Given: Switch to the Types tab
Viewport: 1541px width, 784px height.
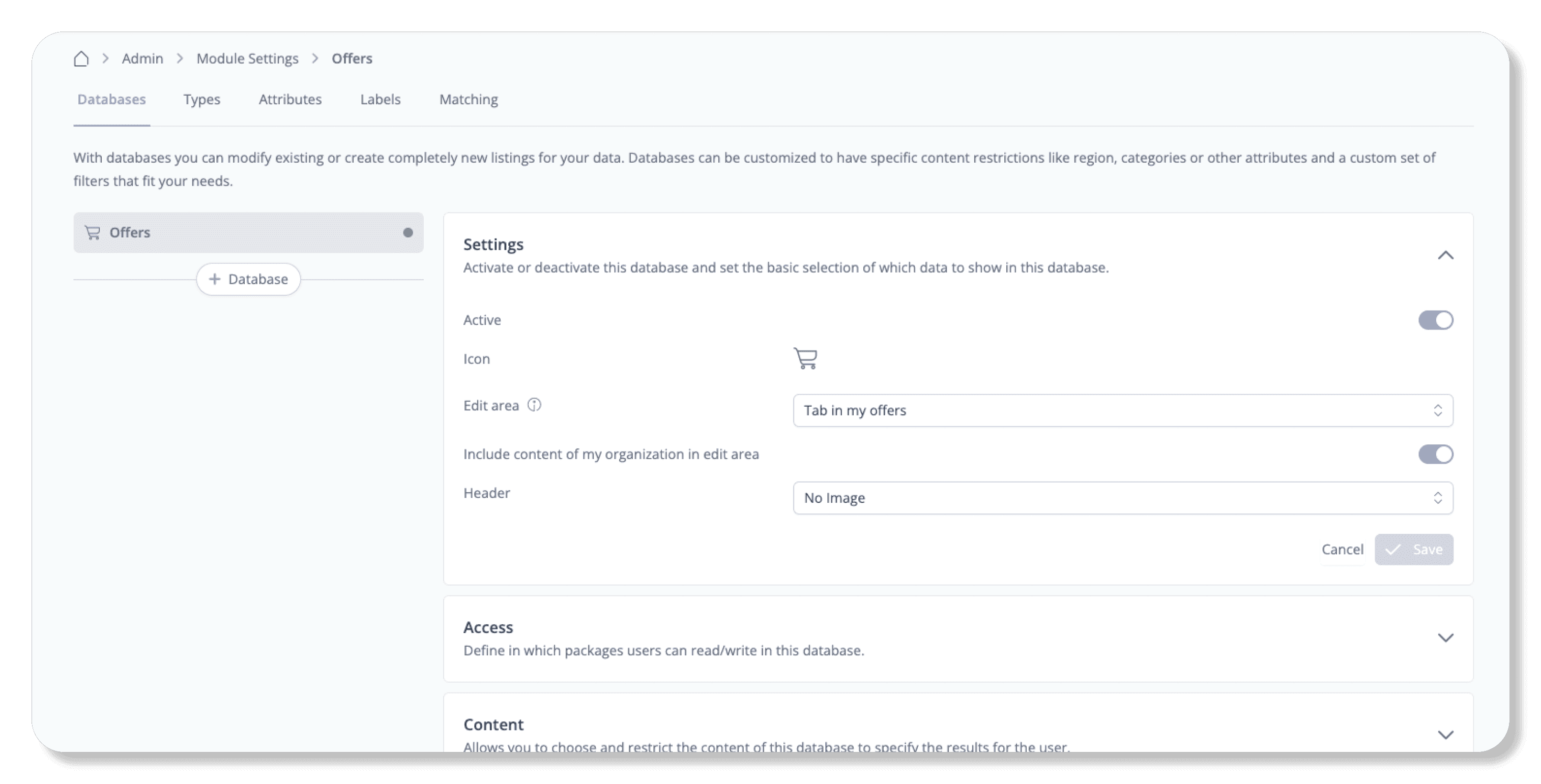Looking at the screenshot, I should click(201, 99).
